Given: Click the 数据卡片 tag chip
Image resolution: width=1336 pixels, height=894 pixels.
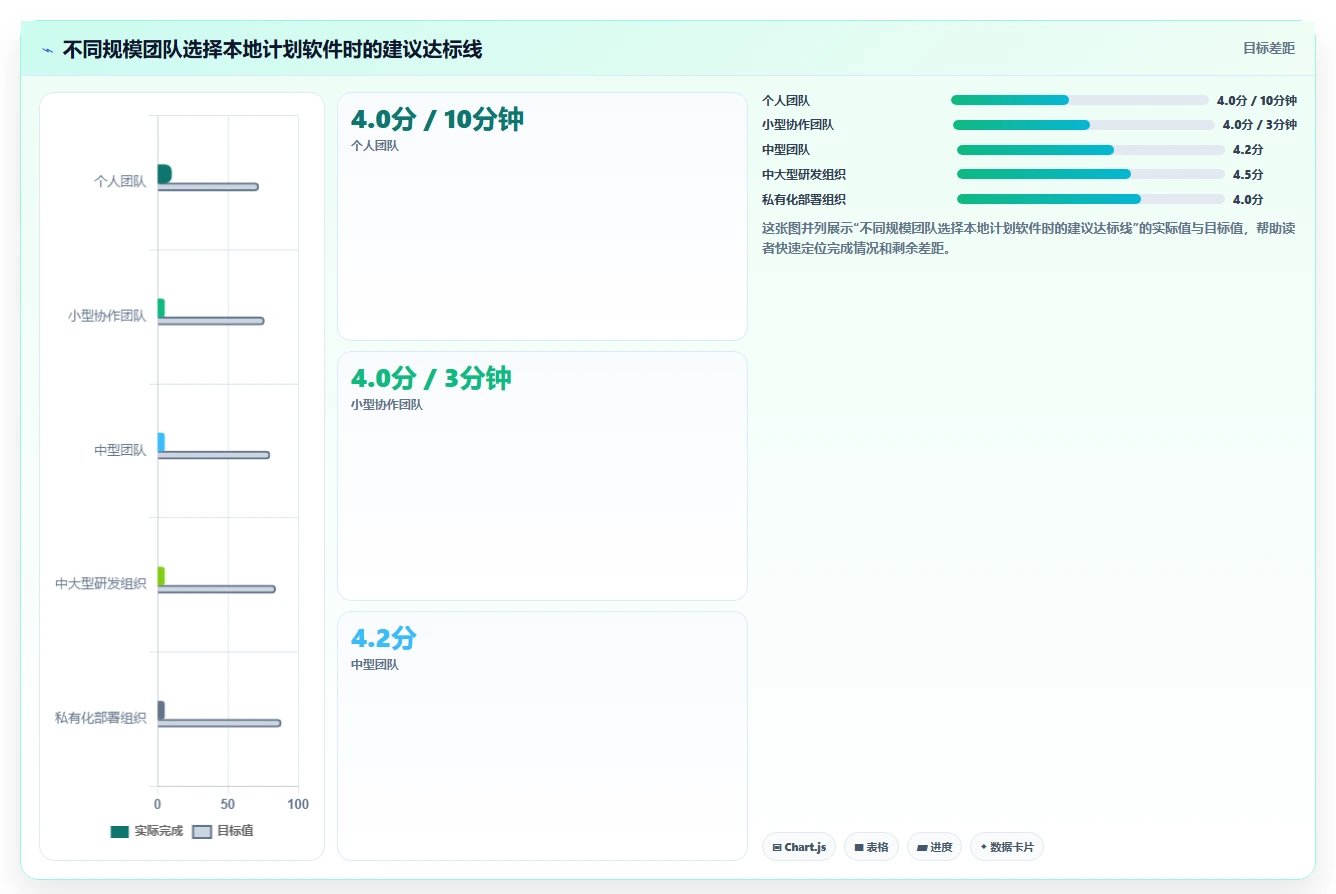Looking at the screenshot, I should [x=1007, y=847].
